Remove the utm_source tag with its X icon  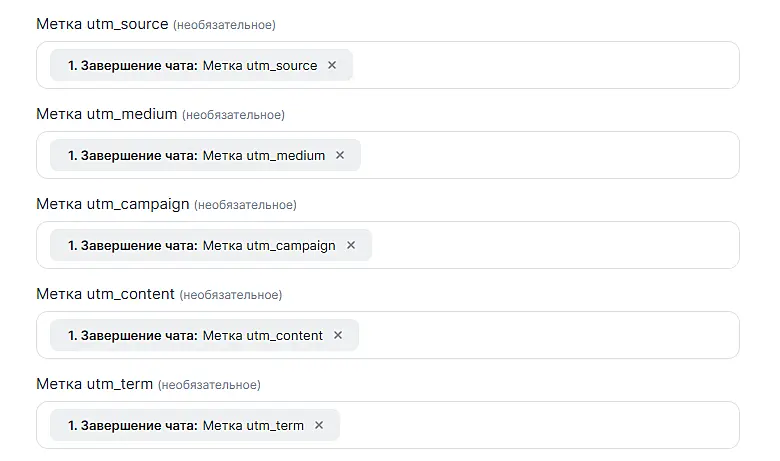point(332,65)
